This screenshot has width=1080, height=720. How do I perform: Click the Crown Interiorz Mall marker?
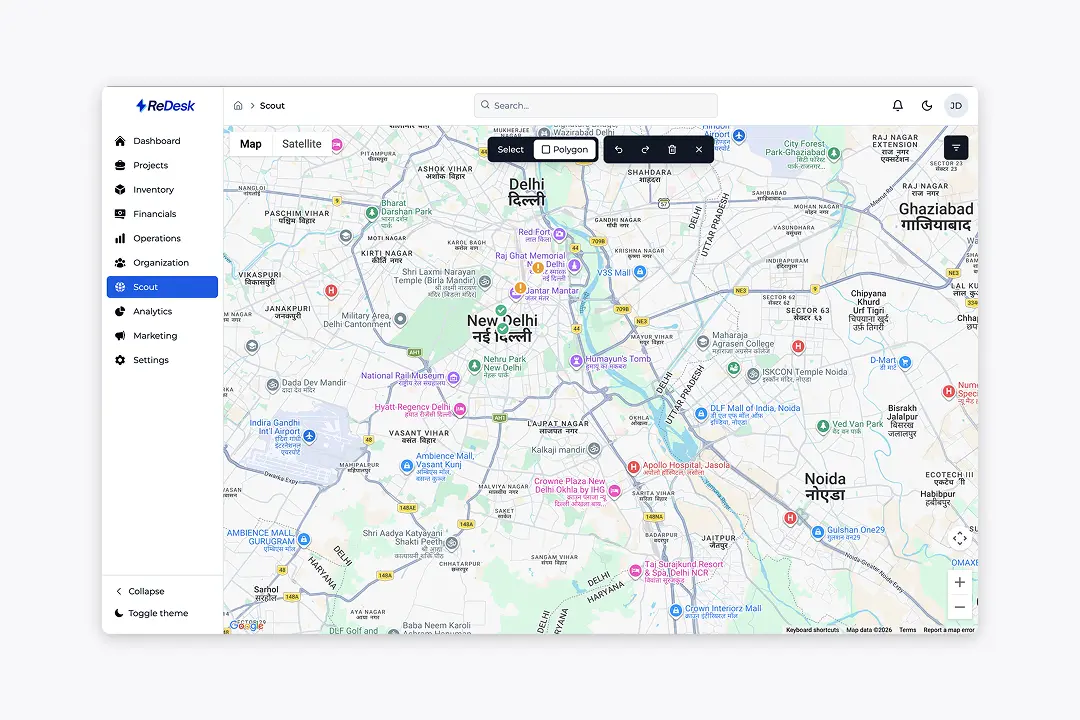676,610
